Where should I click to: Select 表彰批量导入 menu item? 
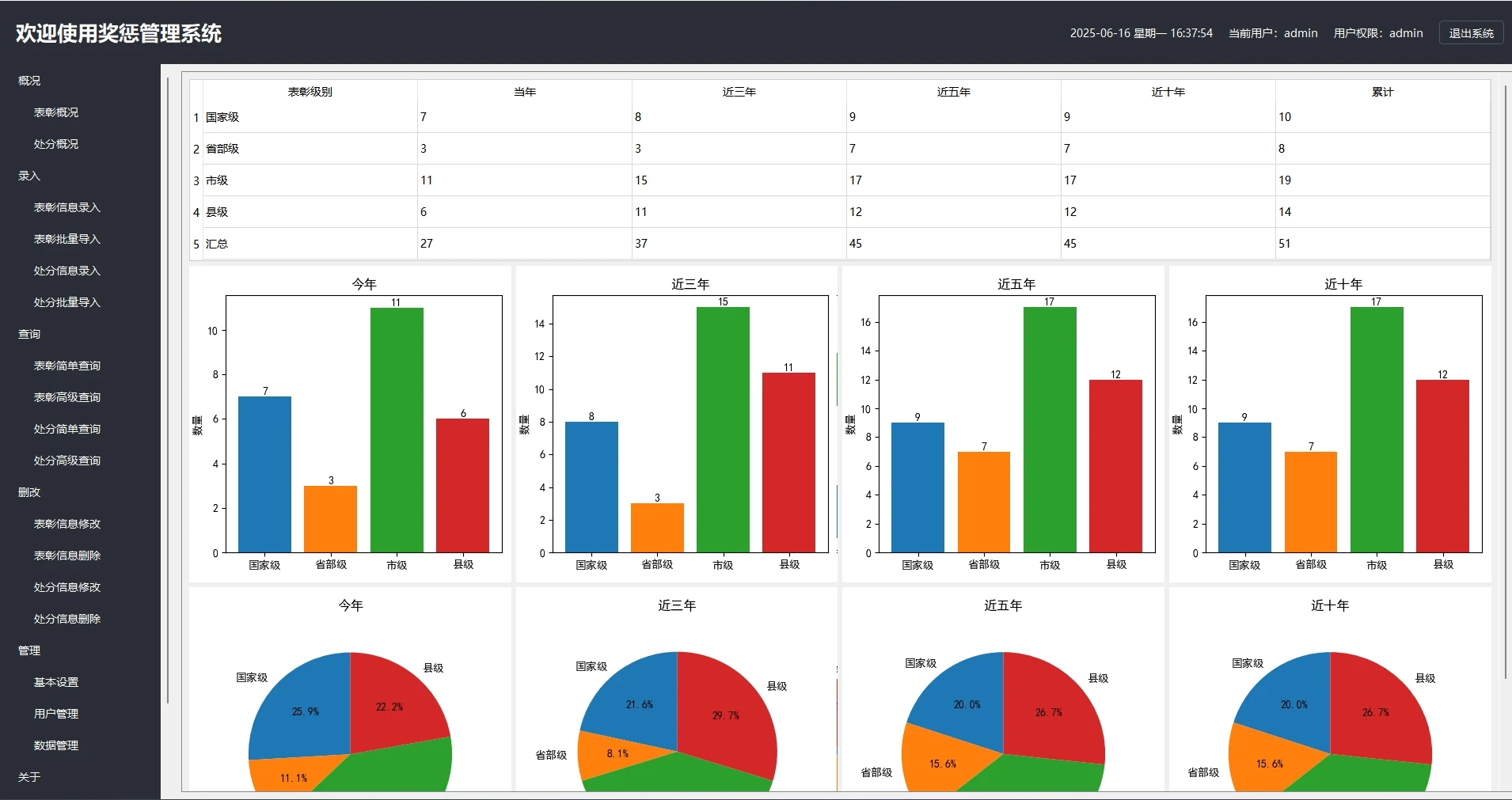67,239
